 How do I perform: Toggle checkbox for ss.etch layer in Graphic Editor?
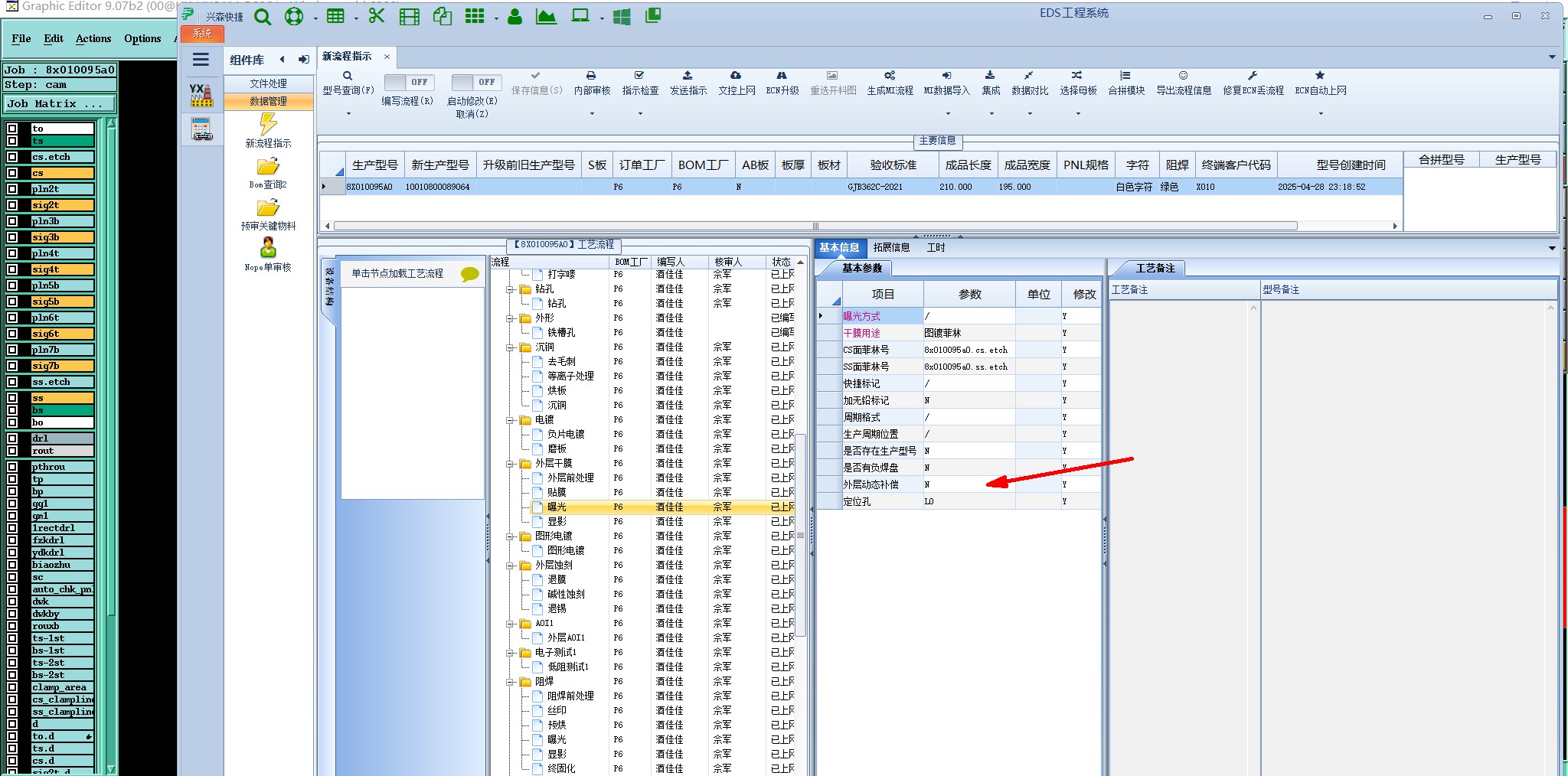click(x=13, y=382)
